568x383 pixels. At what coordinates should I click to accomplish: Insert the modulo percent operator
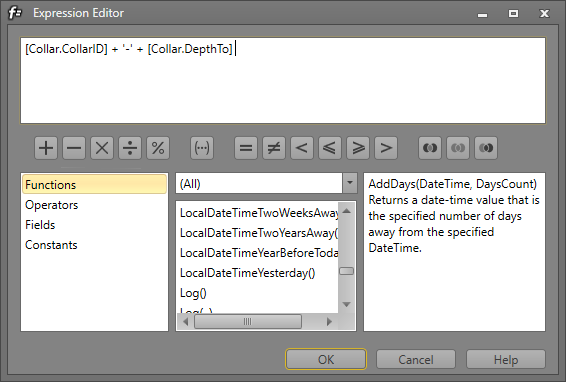click(x=158, y=148)
